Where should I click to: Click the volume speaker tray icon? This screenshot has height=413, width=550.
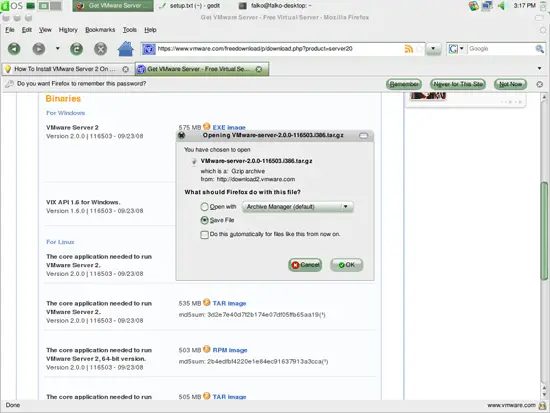click(x=502, y=6)
